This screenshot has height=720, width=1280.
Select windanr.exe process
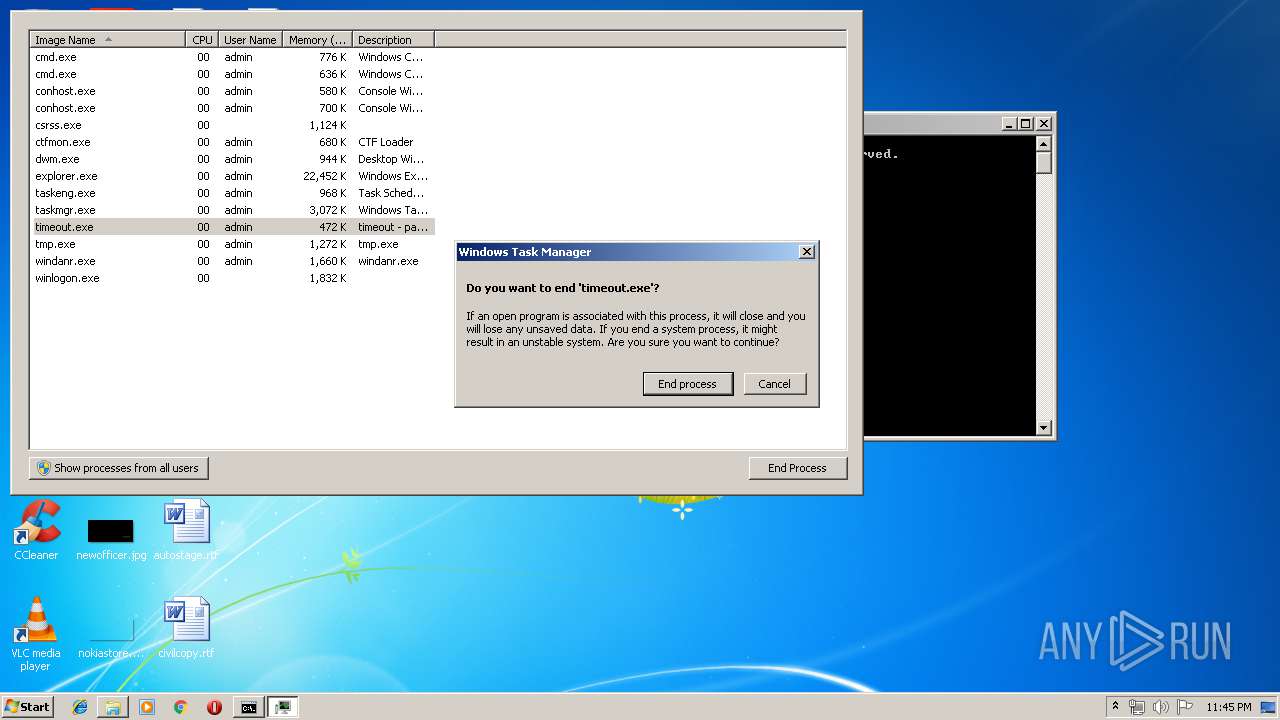coord(233,261)
